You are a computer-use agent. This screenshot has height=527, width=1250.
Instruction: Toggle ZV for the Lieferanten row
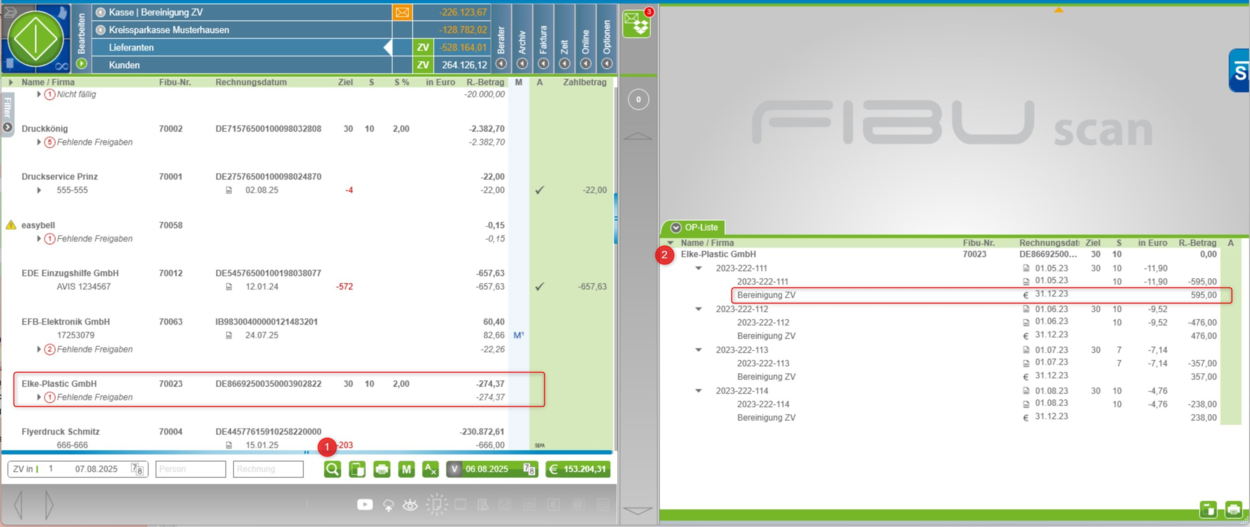(x=422, y=47)
